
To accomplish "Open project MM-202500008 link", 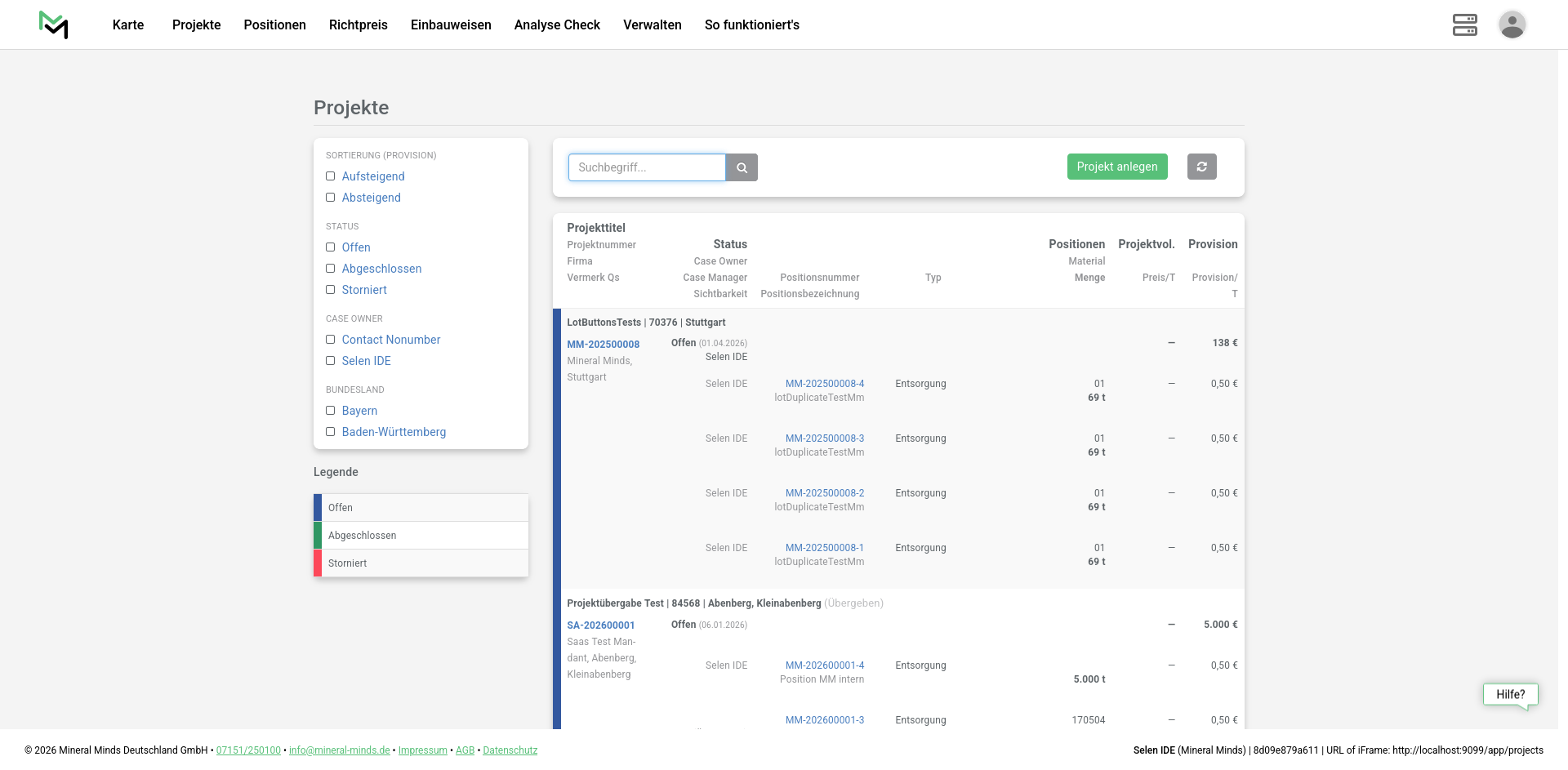I will [603, 345].
